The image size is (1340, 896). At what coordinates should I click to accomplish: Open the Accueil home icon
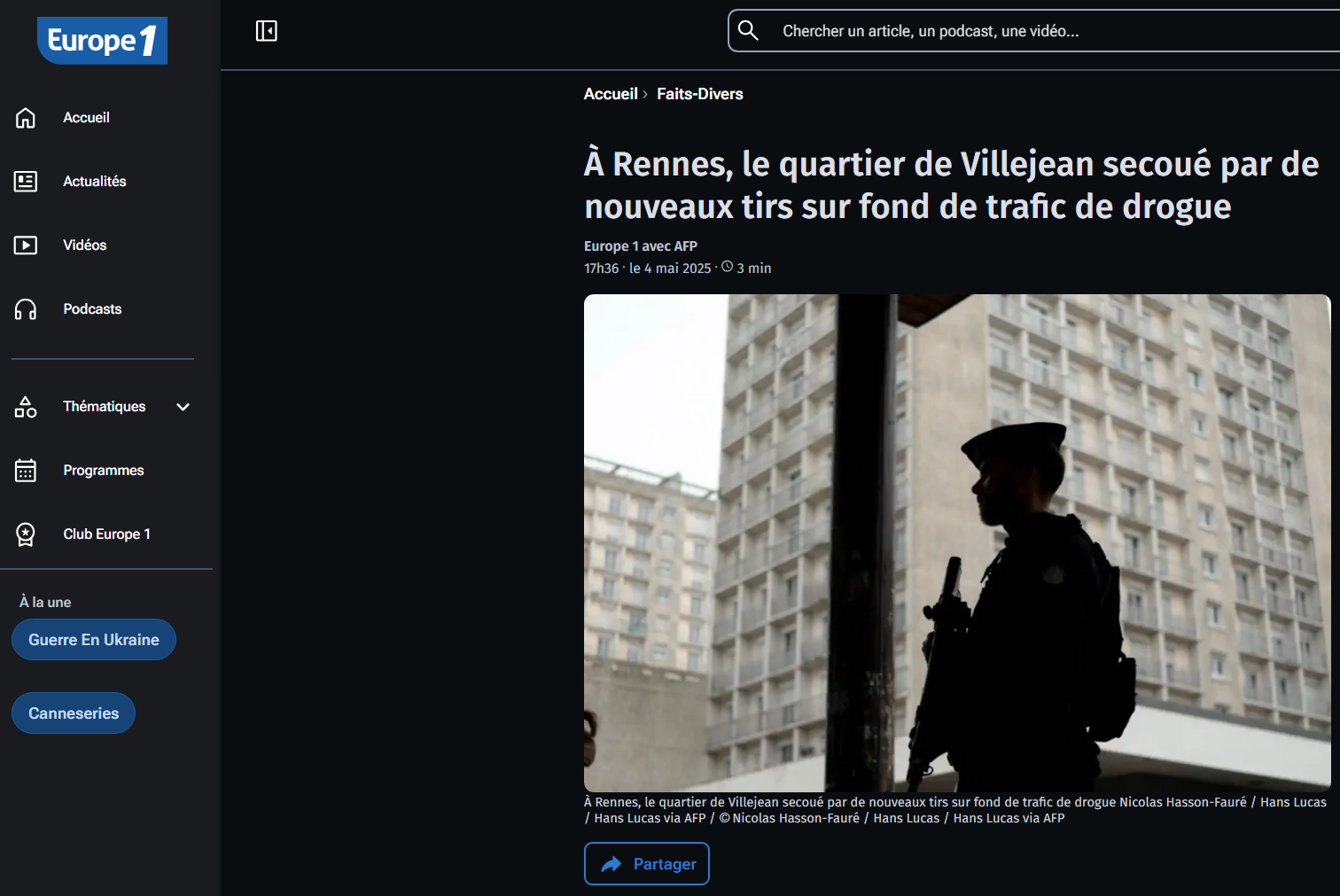[x=26, y=118]
